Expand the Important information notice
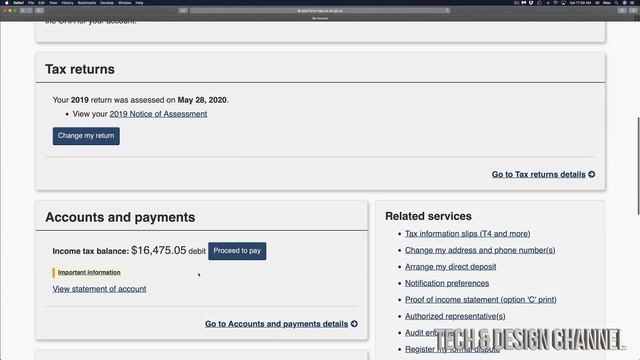 [x=89, y=272]
